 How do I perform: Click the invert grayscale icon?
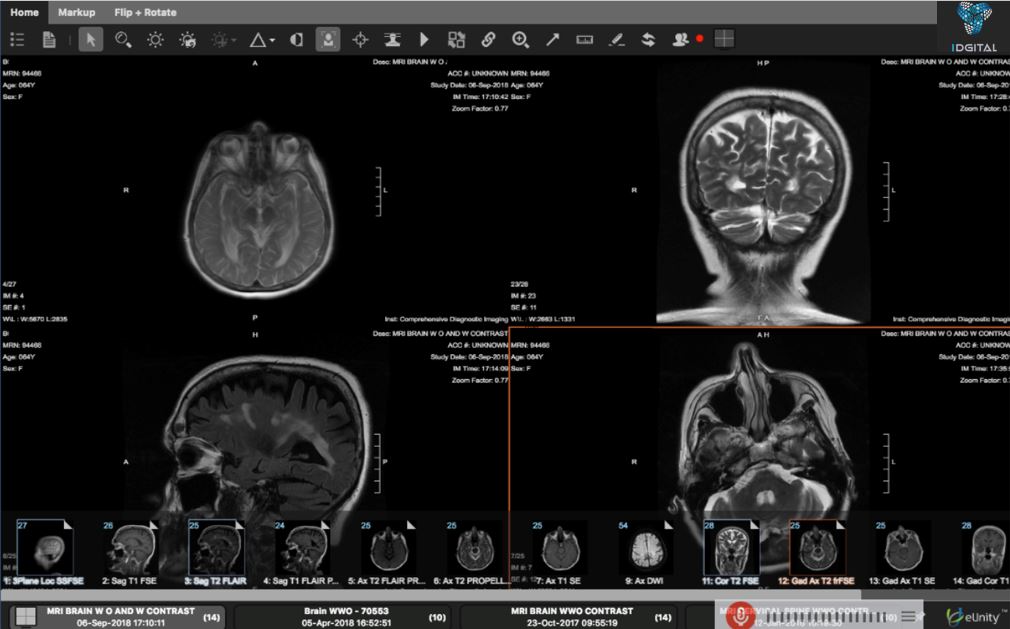pyautogui.click(x=296, y=40)
